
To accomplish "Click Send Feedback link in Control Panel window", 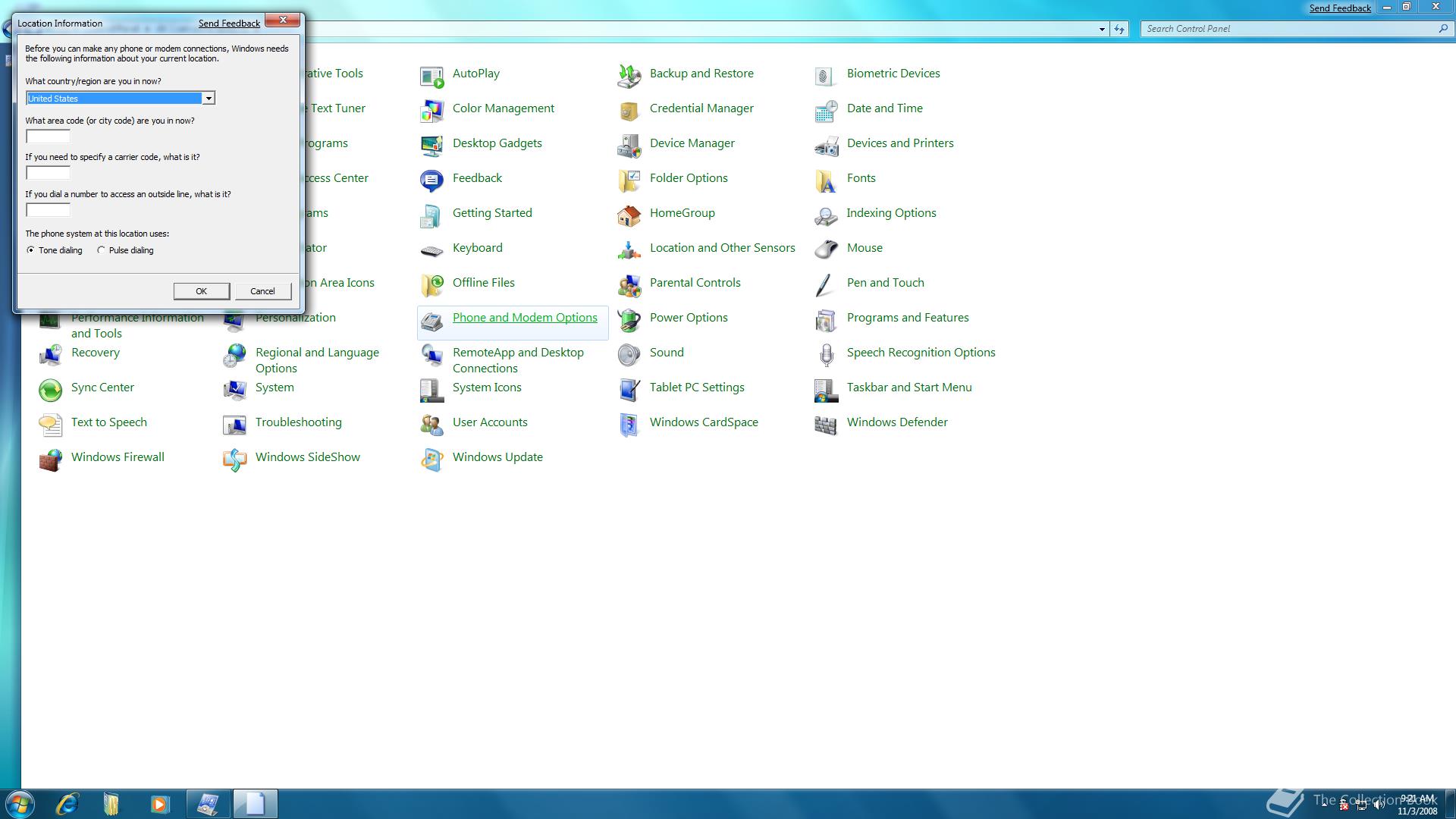I will [x=1340, y=8].
